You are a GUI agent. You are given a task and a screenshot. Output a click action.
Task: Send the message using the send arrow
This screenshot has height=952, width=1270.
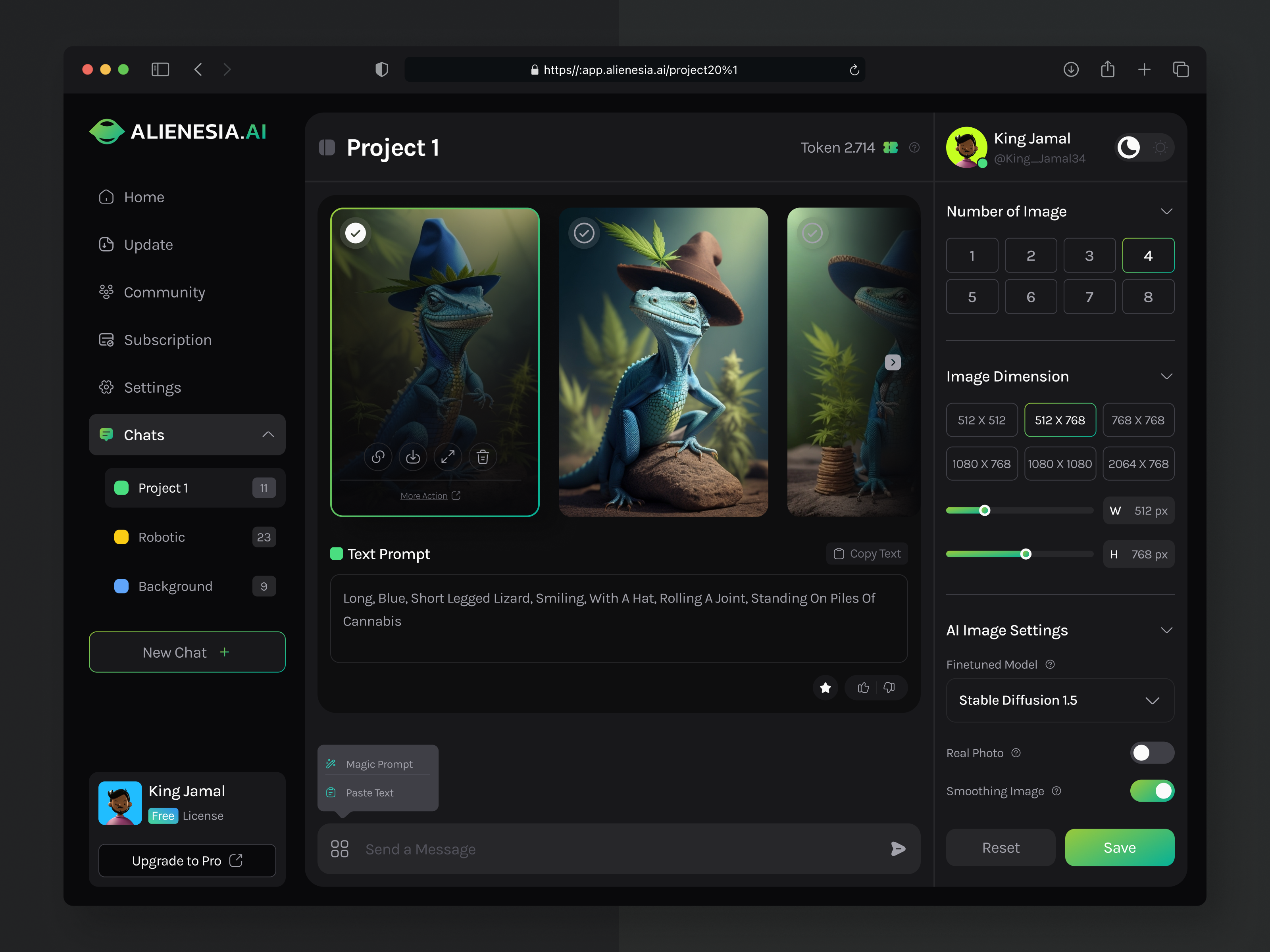point(899,849)
